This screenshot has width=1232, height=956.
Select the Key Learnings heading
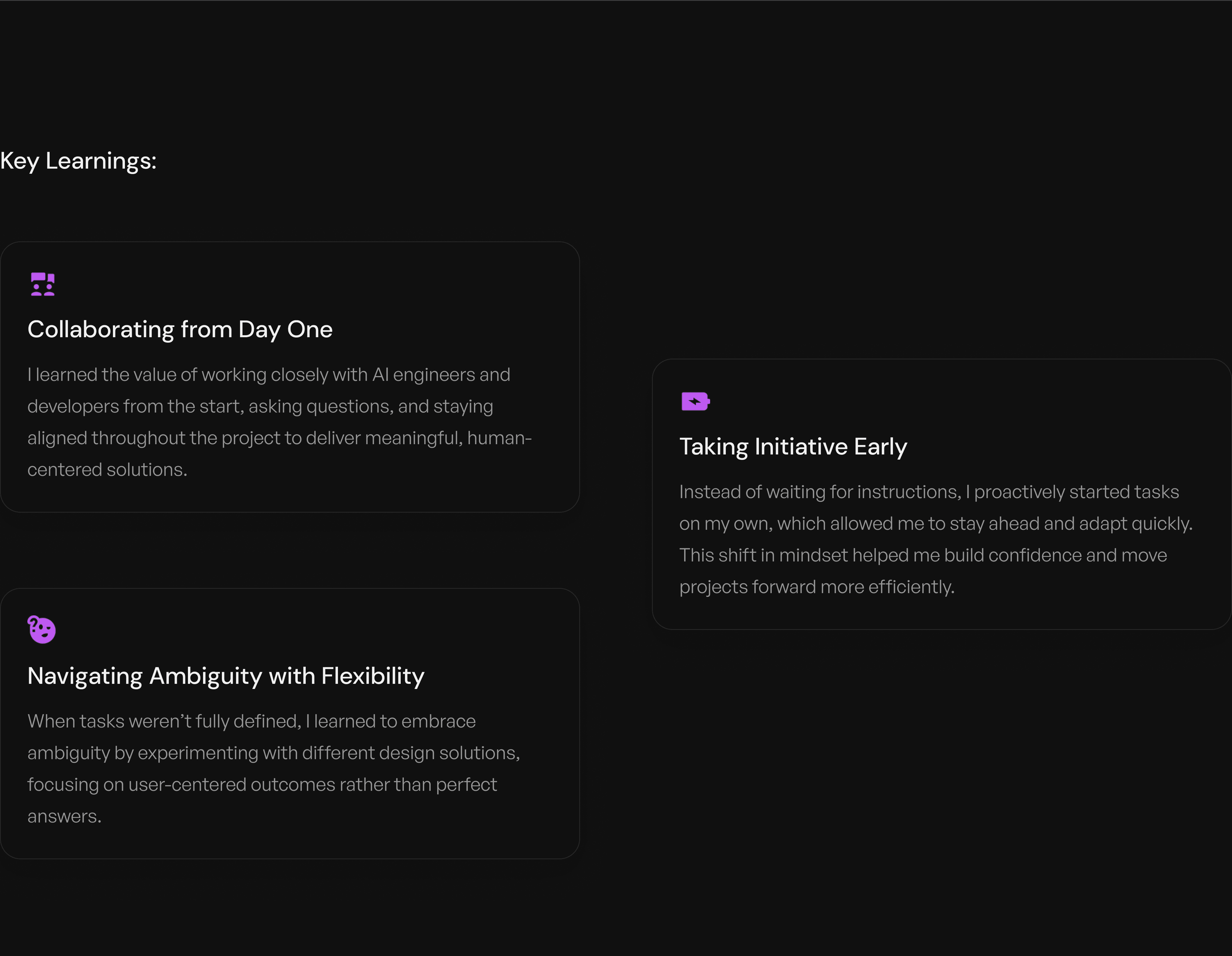pos(78,161)
